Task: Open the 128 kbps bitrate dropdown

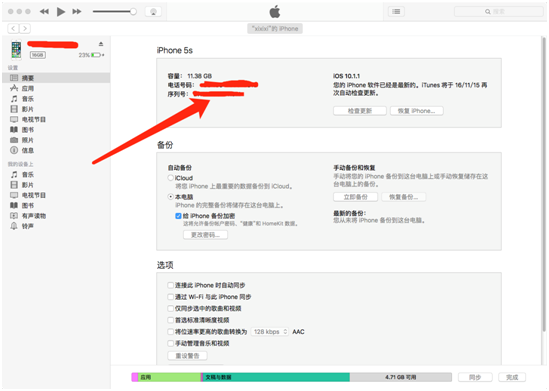Action: click(x=270, y=331)
